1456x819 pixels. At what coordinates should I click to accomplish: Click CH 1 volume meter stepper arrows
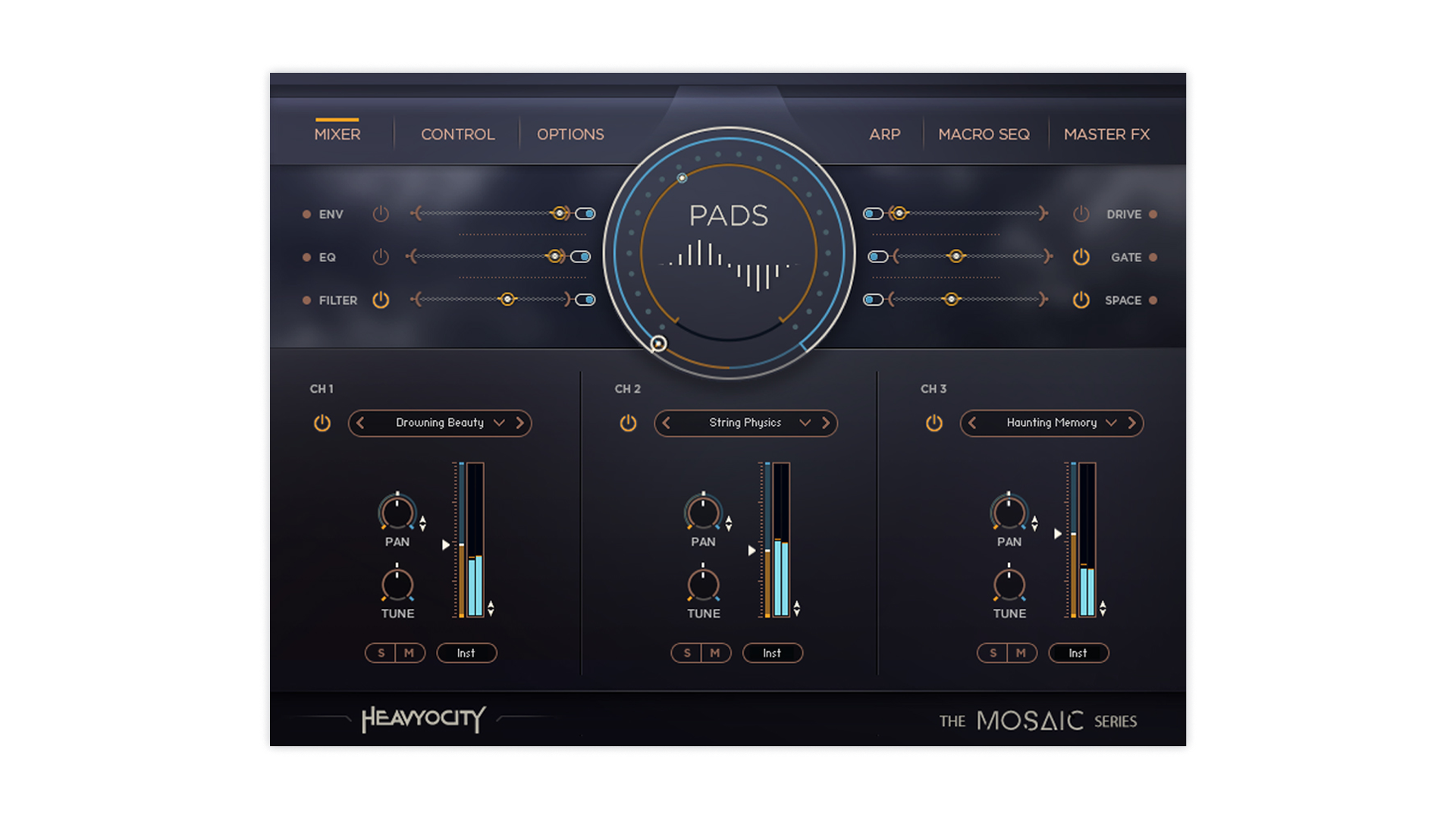click(491, 608)
